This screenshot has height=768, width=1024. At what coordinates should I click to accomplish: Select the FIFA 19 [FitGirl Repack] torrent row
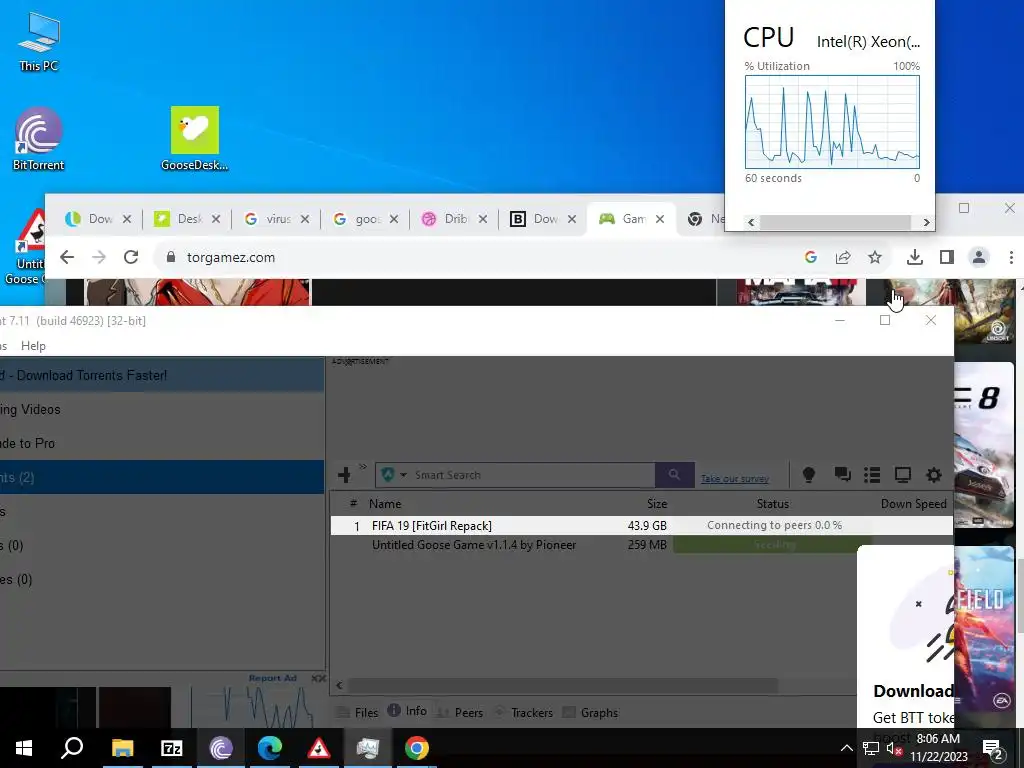[x=641, y=526]
